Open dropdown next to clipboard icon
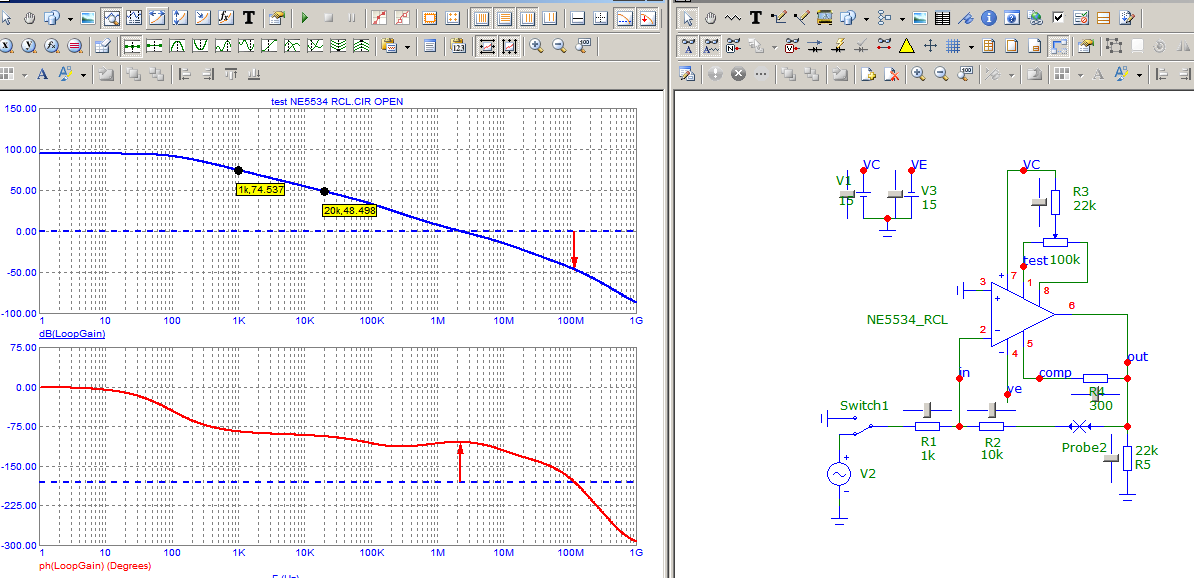The image size is (1194, 578). point(407,46)
